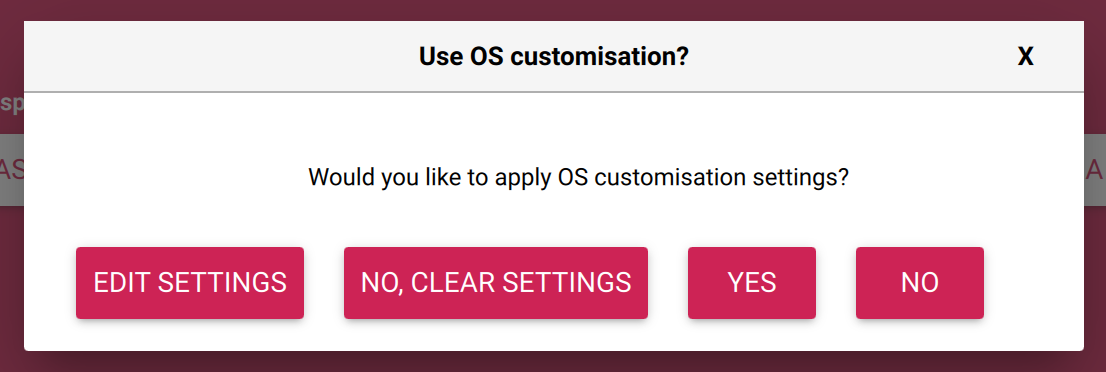Dismiss the popup using the X icon
Image resolution: width=1106 pixels, height=372 pixels.
click(1026, 56)
